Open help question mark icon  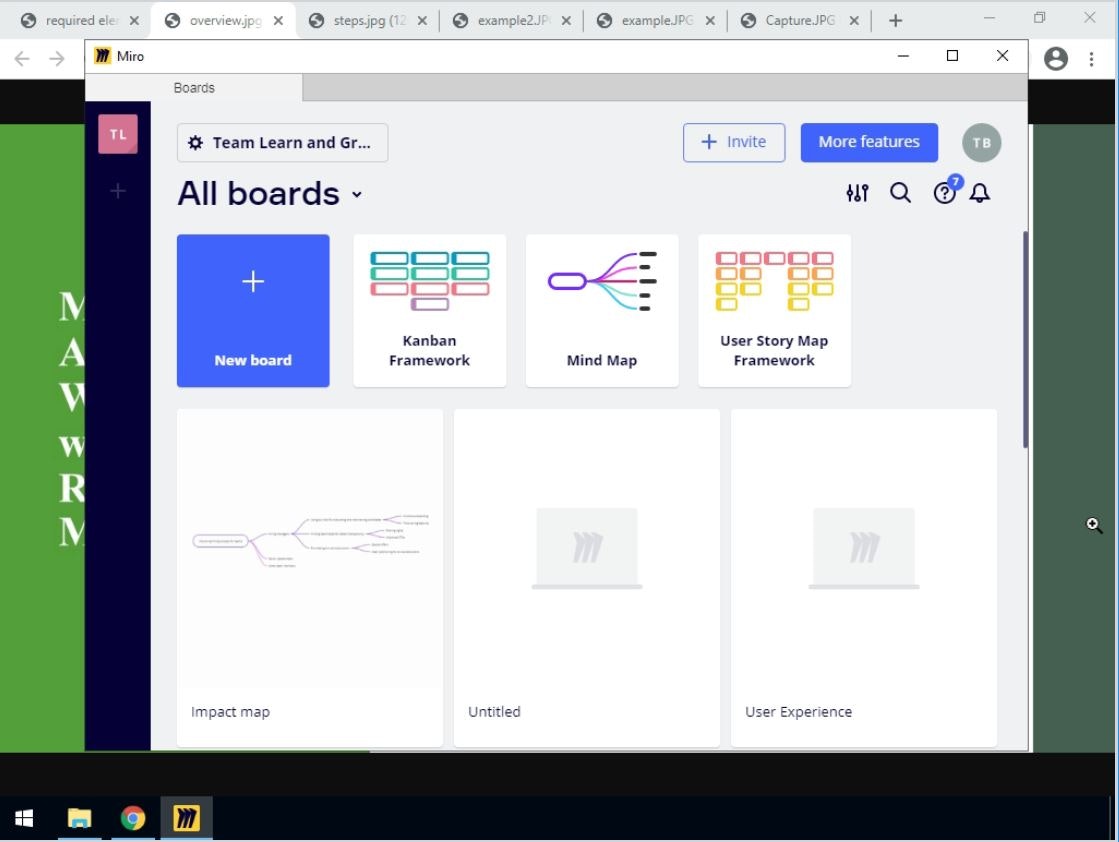click(x=944, y=193)
